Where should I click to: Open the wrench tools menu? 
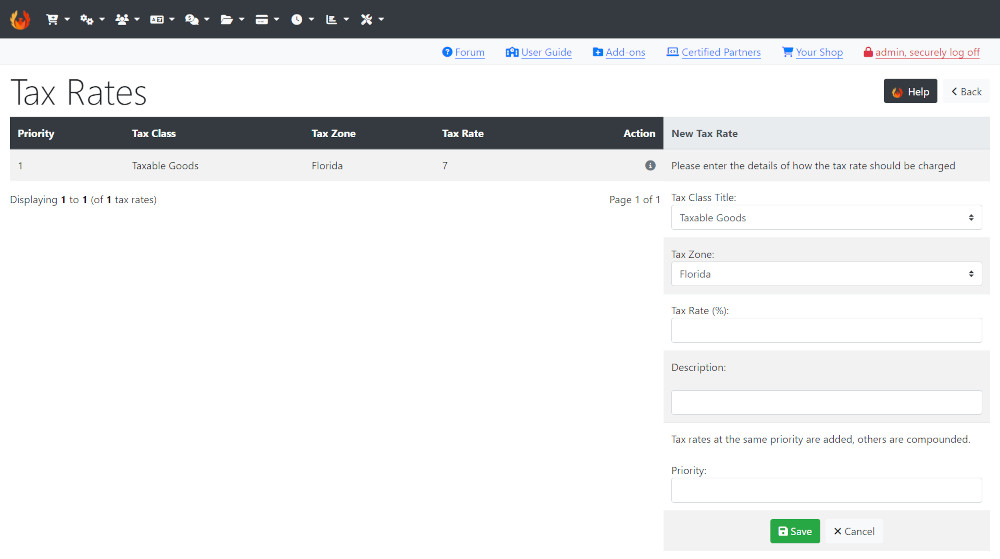click(372, 20)
